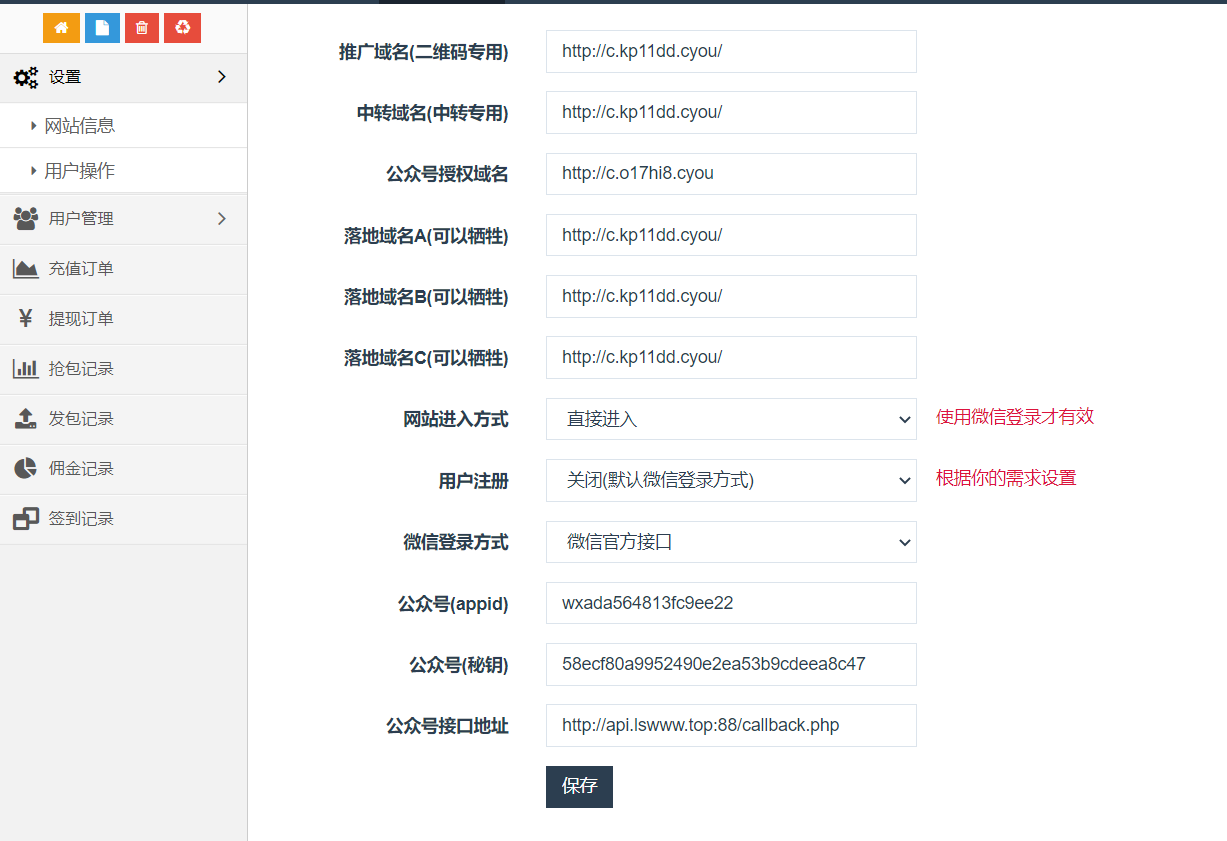Click the yen icon beside 提现订单
Screen dimensions: 1227x841
click(x=26, y=318)
